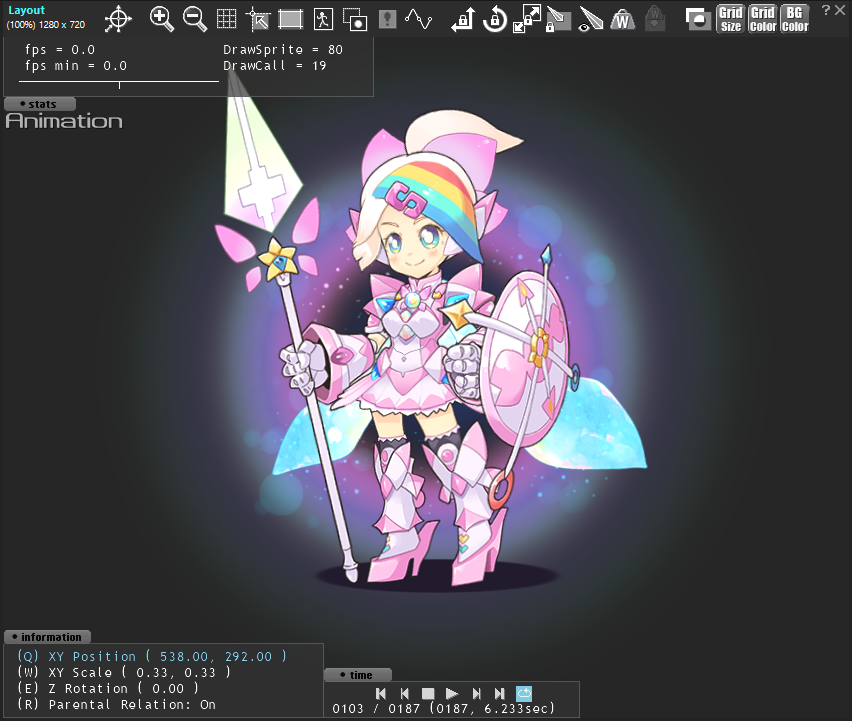Click the greyed weight with down arrow icon
Image resolution: width=852 pixels, height=721 pixels.
pos(655,19)
